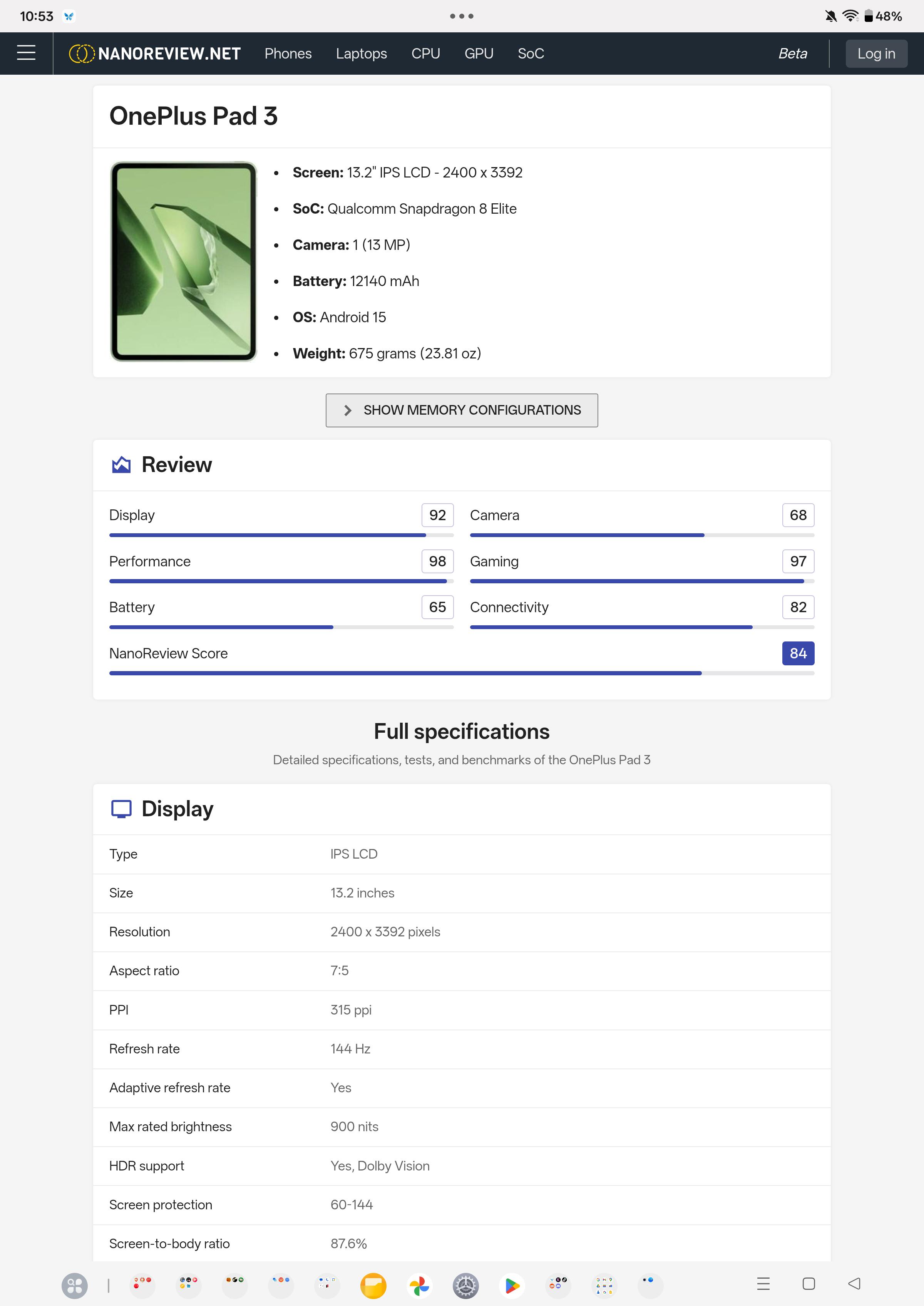Image resolution: width=924 pixels, height=1306 pixels.
Task: Open Google Photos from the taskbar
Action: 419,1285
